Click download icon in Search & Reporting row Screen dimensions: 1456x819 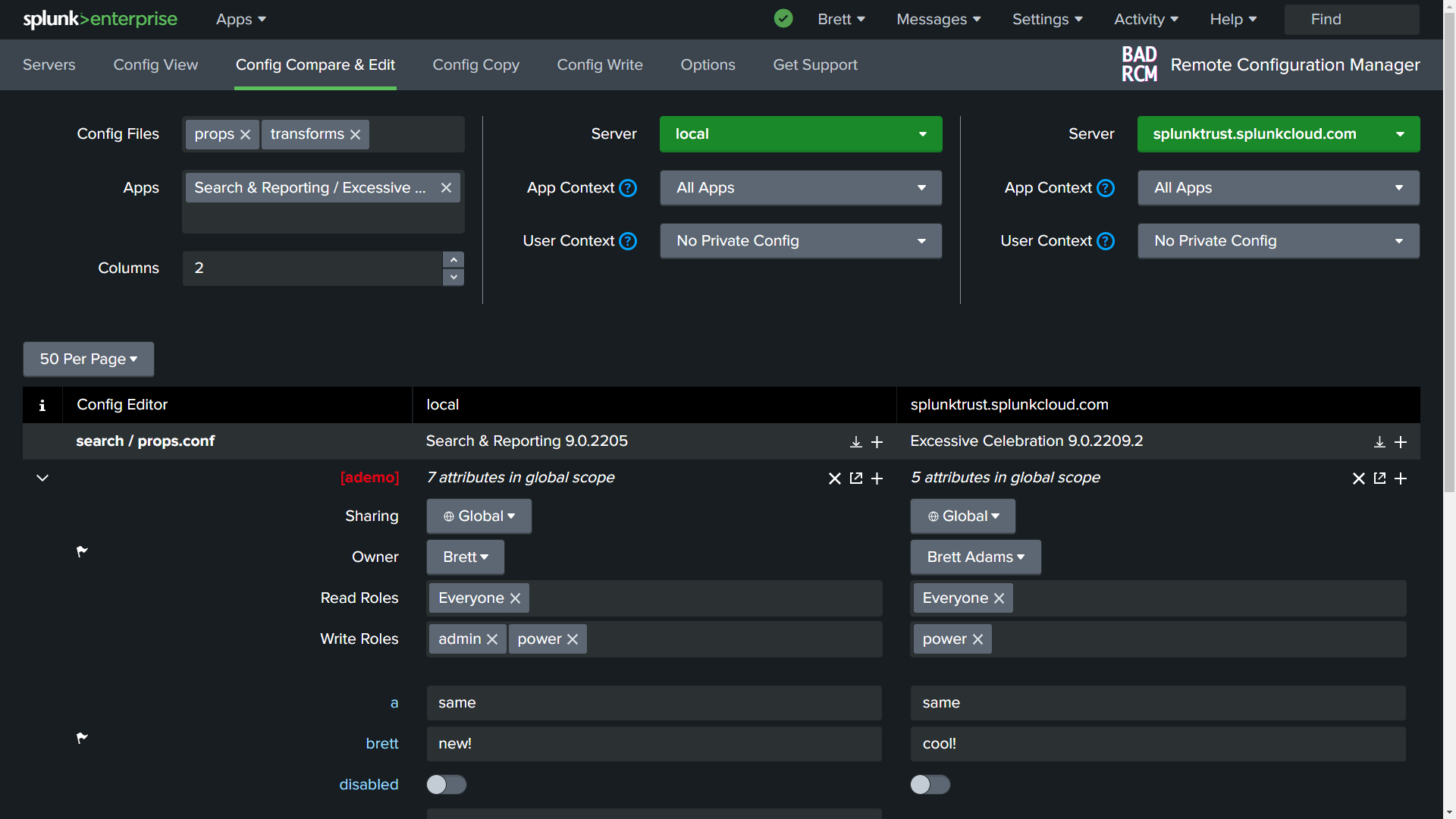point(855,442)
